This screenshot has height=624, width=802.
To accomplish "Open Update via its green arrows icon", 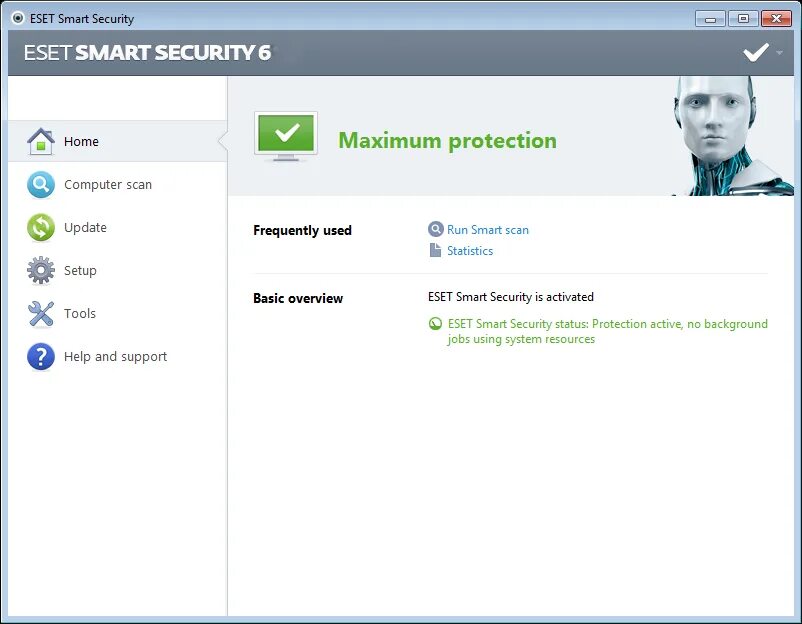I will [x=41, y=228].
